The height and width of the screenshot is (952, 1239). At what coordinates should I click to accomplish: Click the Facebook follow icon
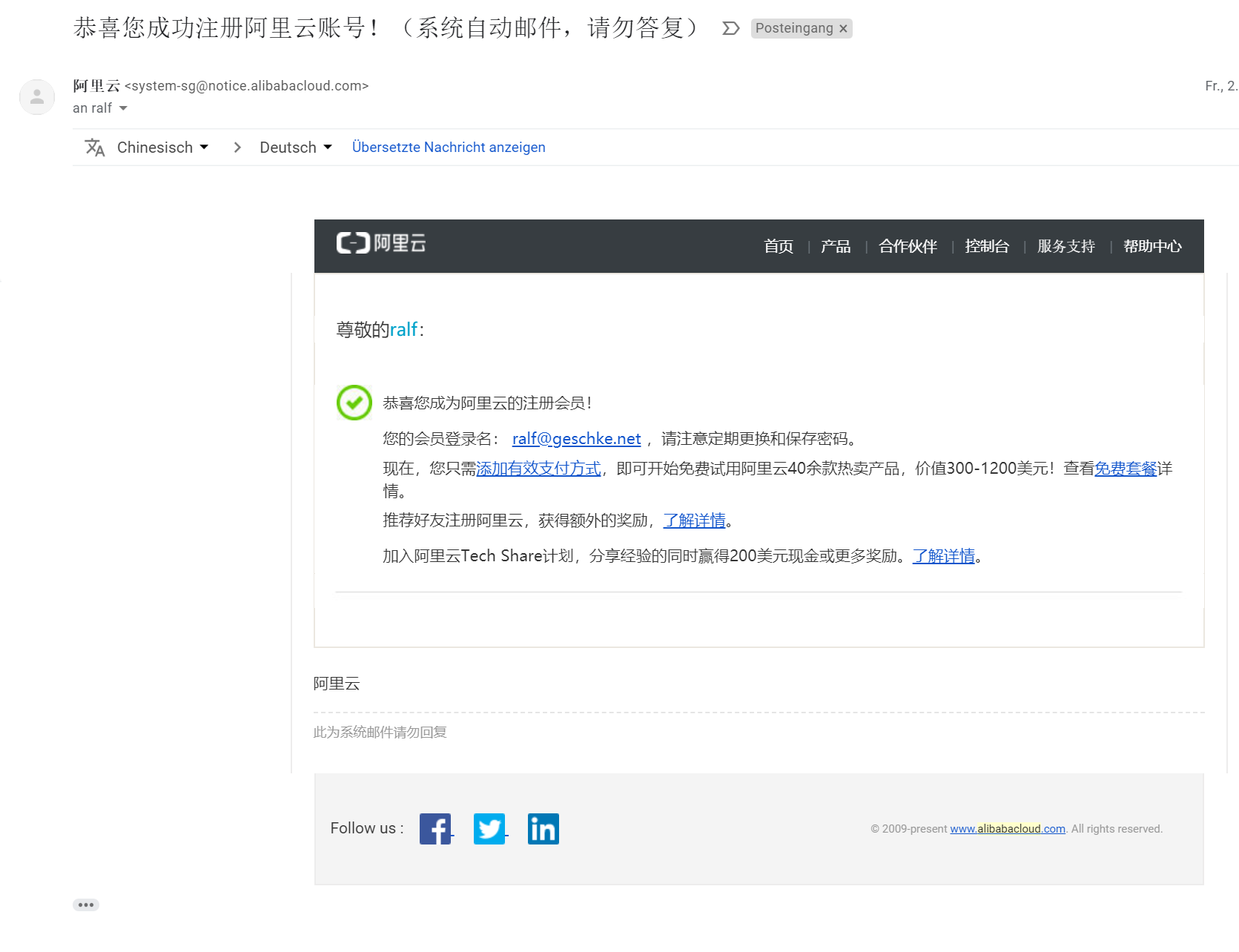click(x=435, y=829)
